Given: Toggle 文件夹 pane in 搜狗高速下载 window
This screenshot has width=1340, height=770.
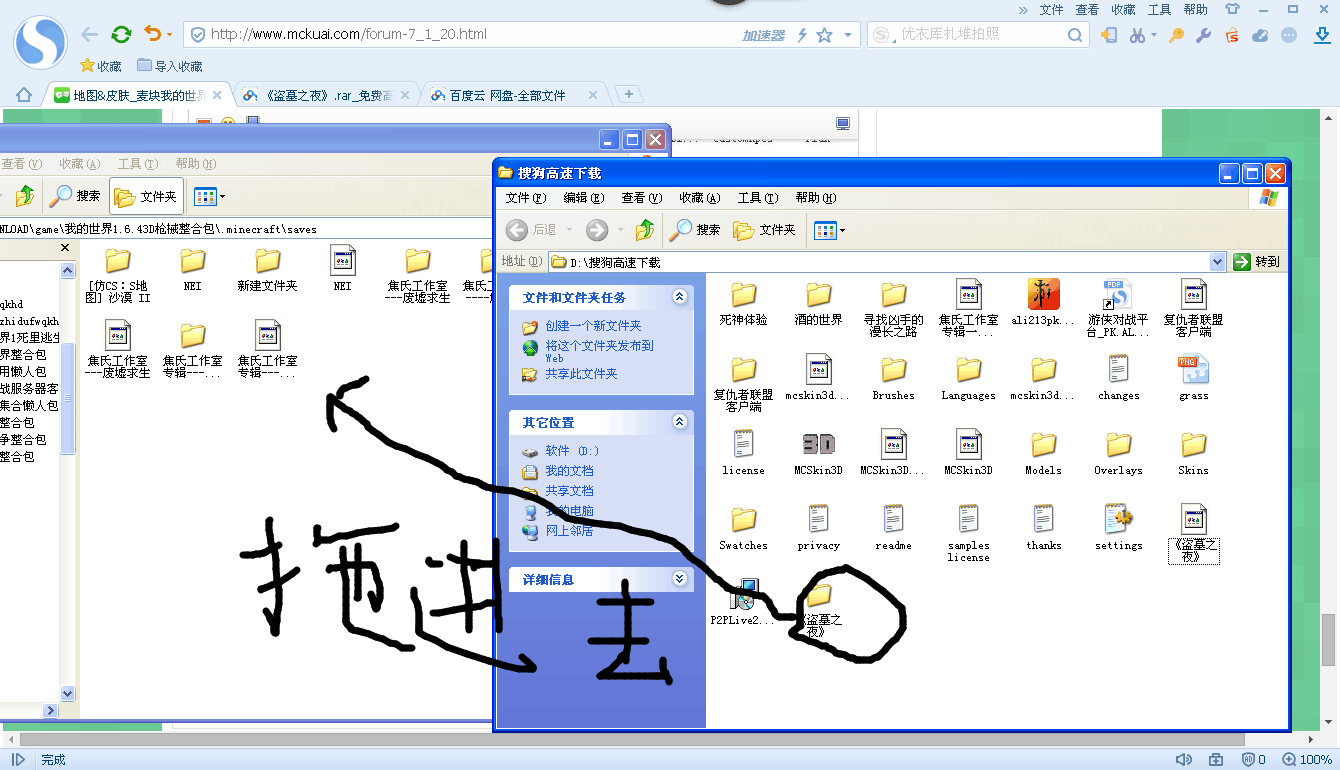Looking at the screenshot, I should [x=764, y=230].
